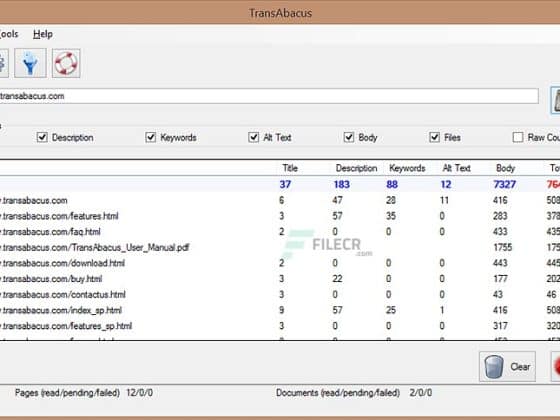Image resolution: width=560 pixels, height=420 pixels.
Task: Sort by the Description column header
Action: [x=356, y=168]
